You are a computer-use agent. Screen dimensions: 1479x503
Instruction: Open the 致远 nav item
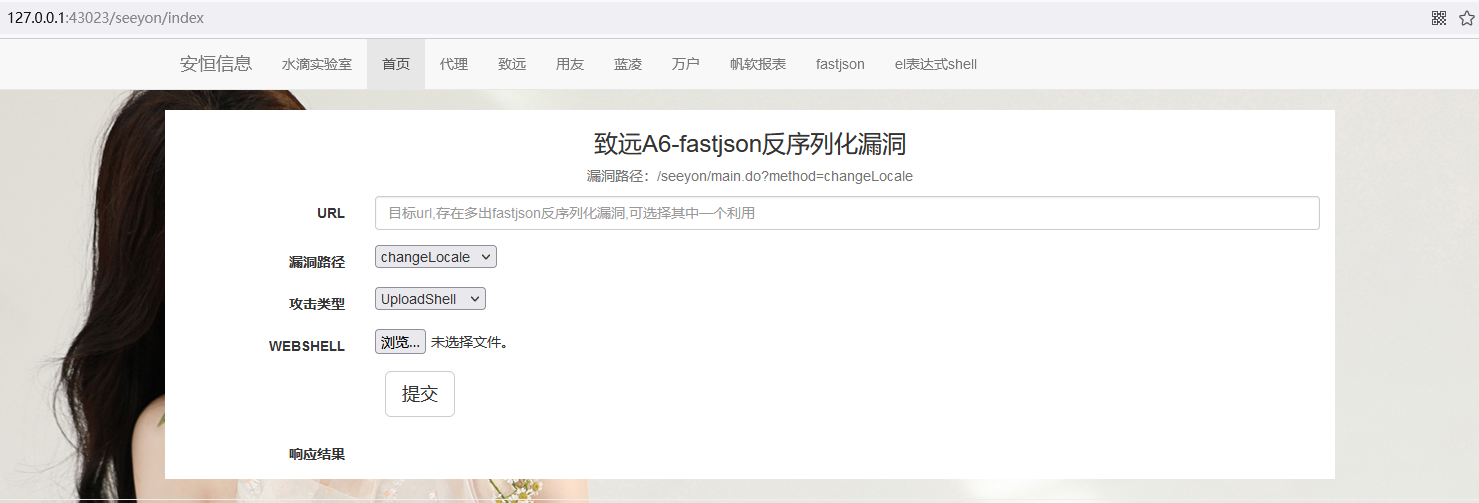(512, 64)
